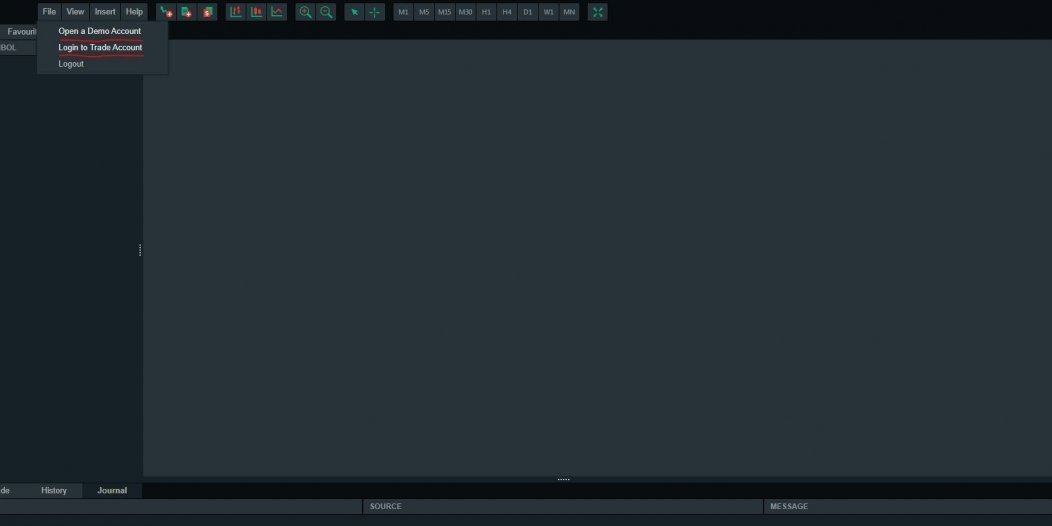The height and width of the screenshot is (526, 1052).
Task: Open the File menu
Action: pos(49,12)
